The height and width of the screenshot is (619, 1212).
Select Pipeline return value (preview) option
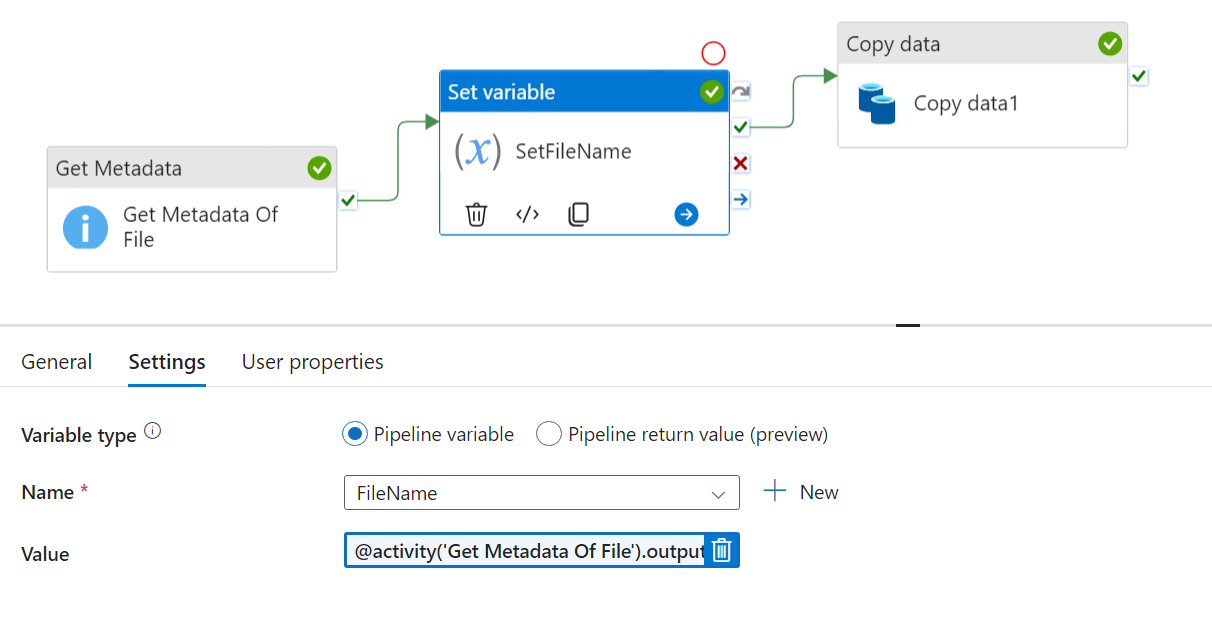pos(549,434)
